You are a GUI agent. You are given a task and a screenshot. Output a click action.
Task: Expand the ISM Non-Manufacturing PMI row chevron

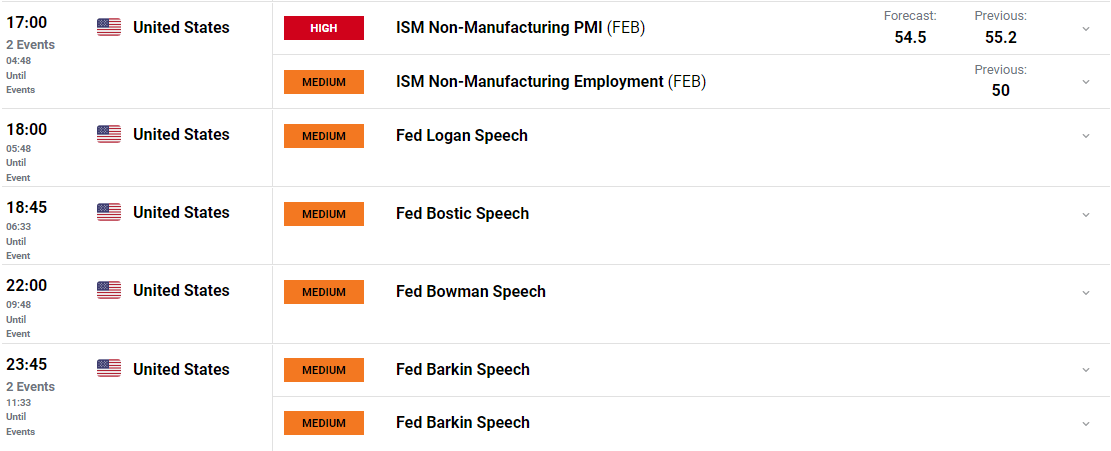pos(1086,28)
